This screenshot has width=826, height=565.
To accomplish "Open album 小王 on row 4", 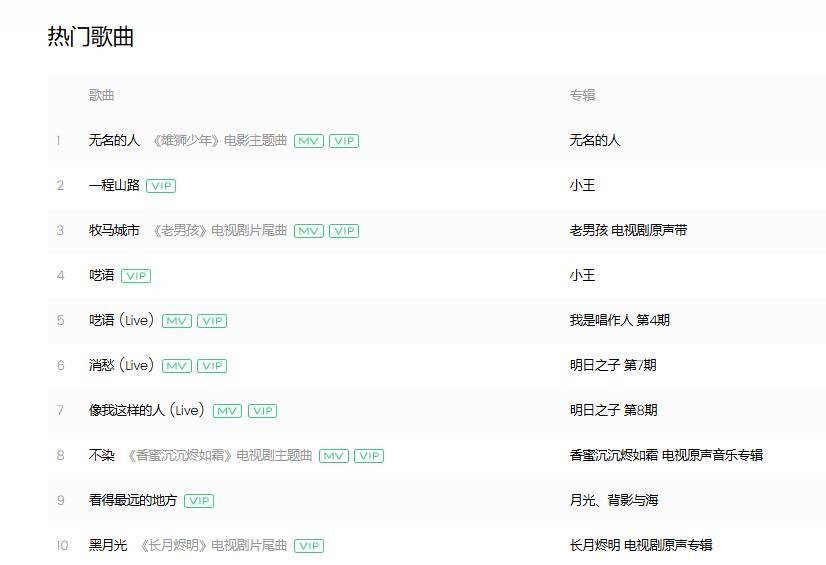I will [x=582, y=275].
